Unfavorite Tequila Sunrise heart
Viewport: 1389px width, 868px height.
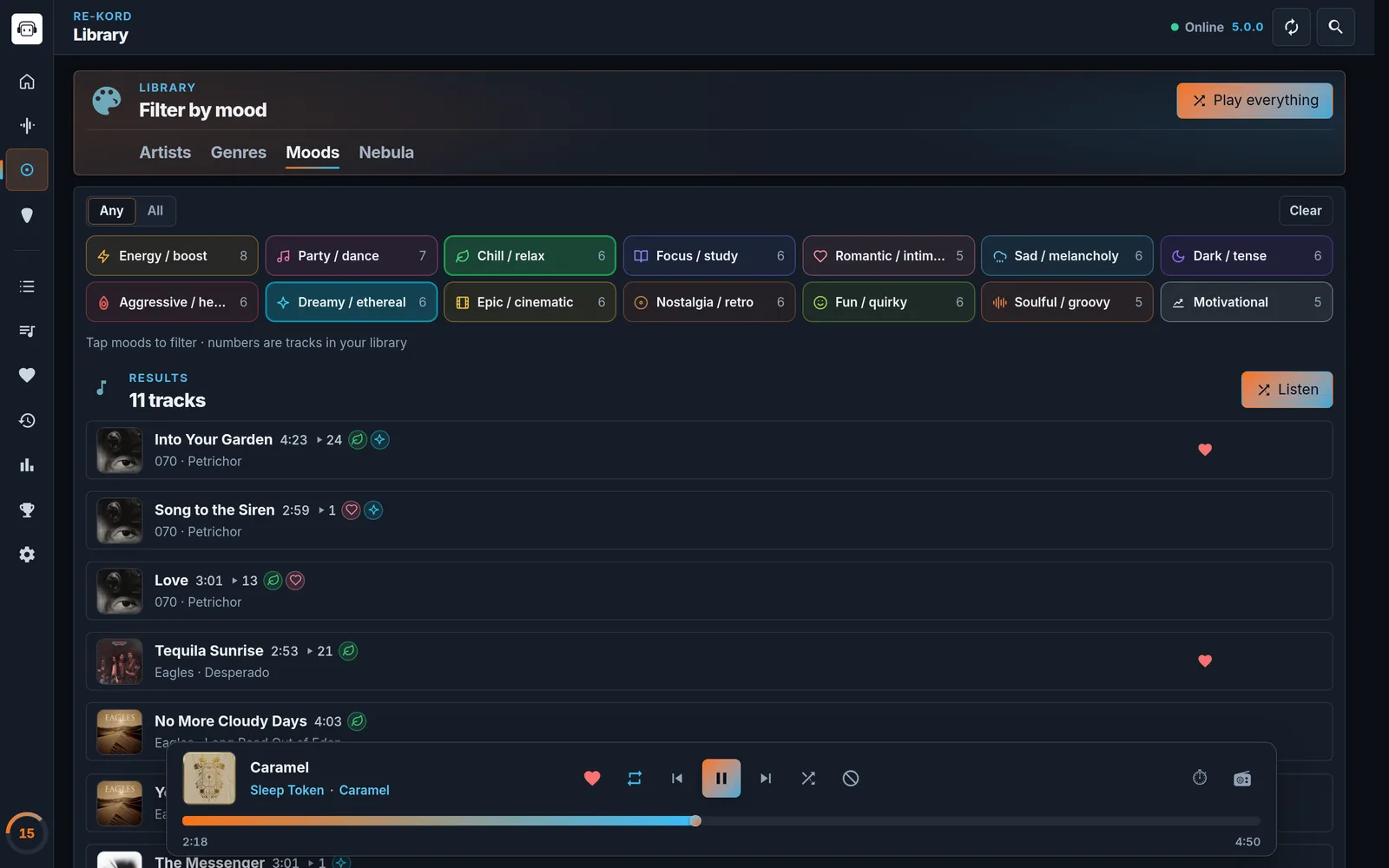click(x=1205, y=661)
